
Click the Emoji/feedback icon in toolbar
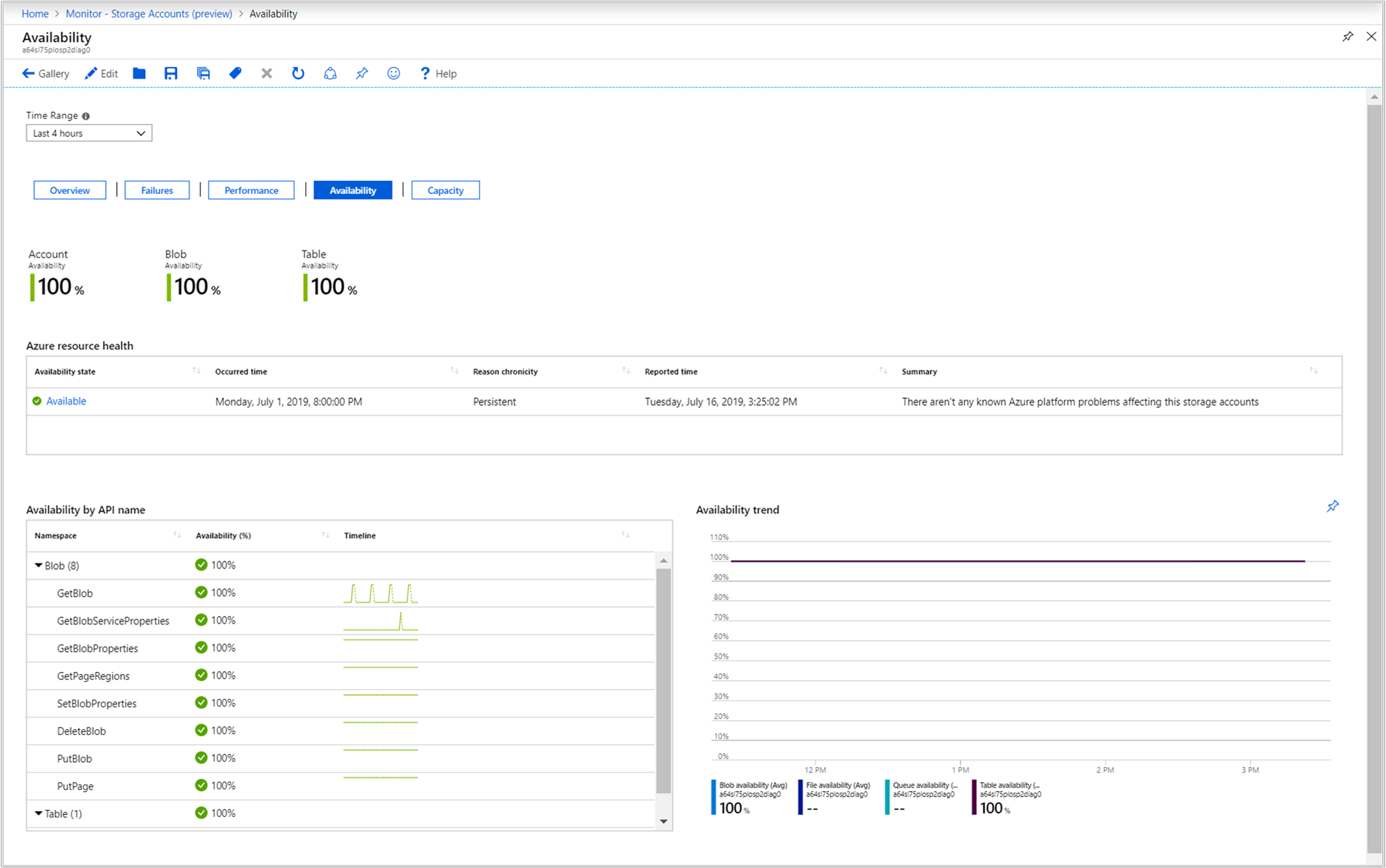(393, 73)
